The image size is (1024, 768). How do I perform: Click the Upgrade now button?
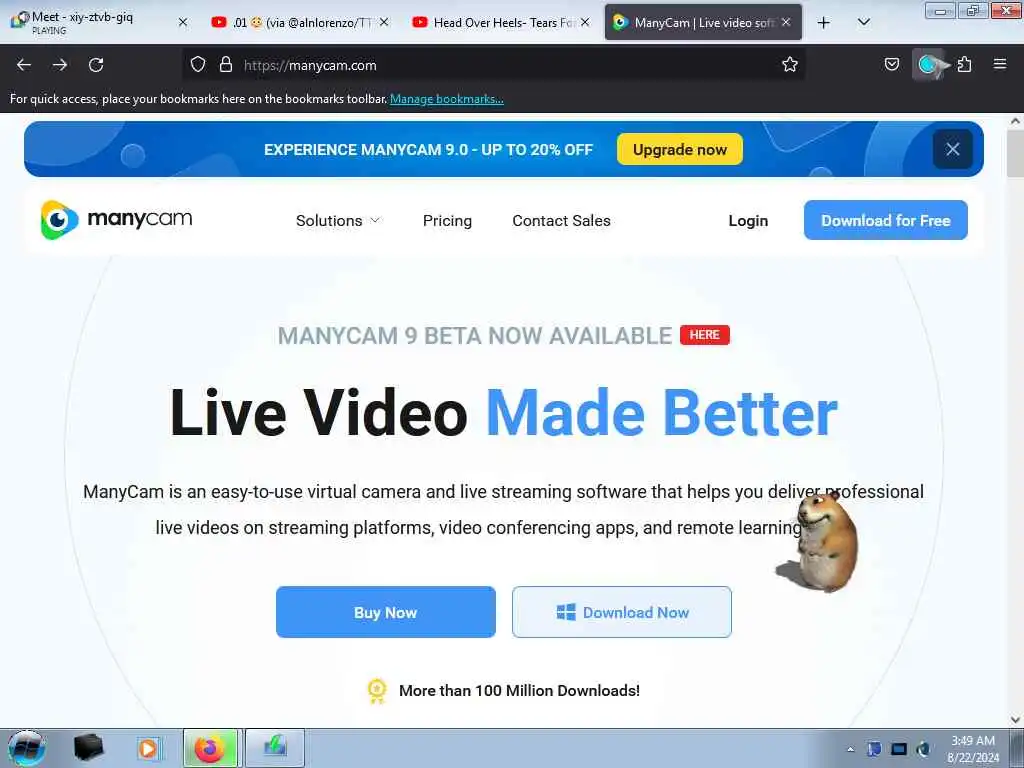coord(679,150)
